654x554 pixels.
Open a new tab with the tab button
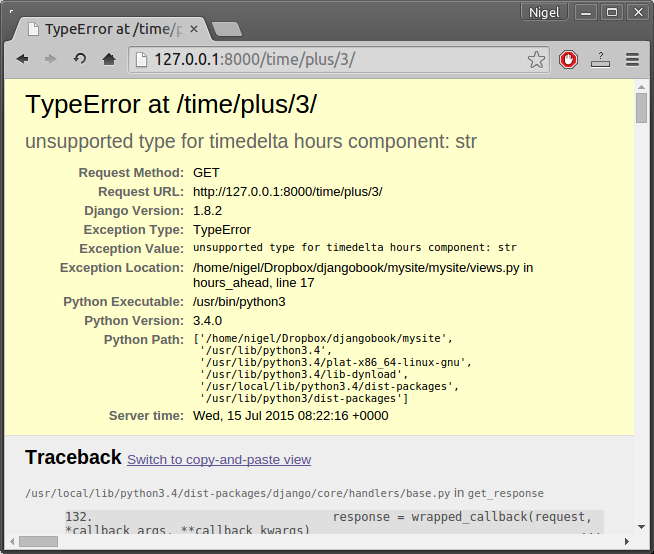coord(226,29)
